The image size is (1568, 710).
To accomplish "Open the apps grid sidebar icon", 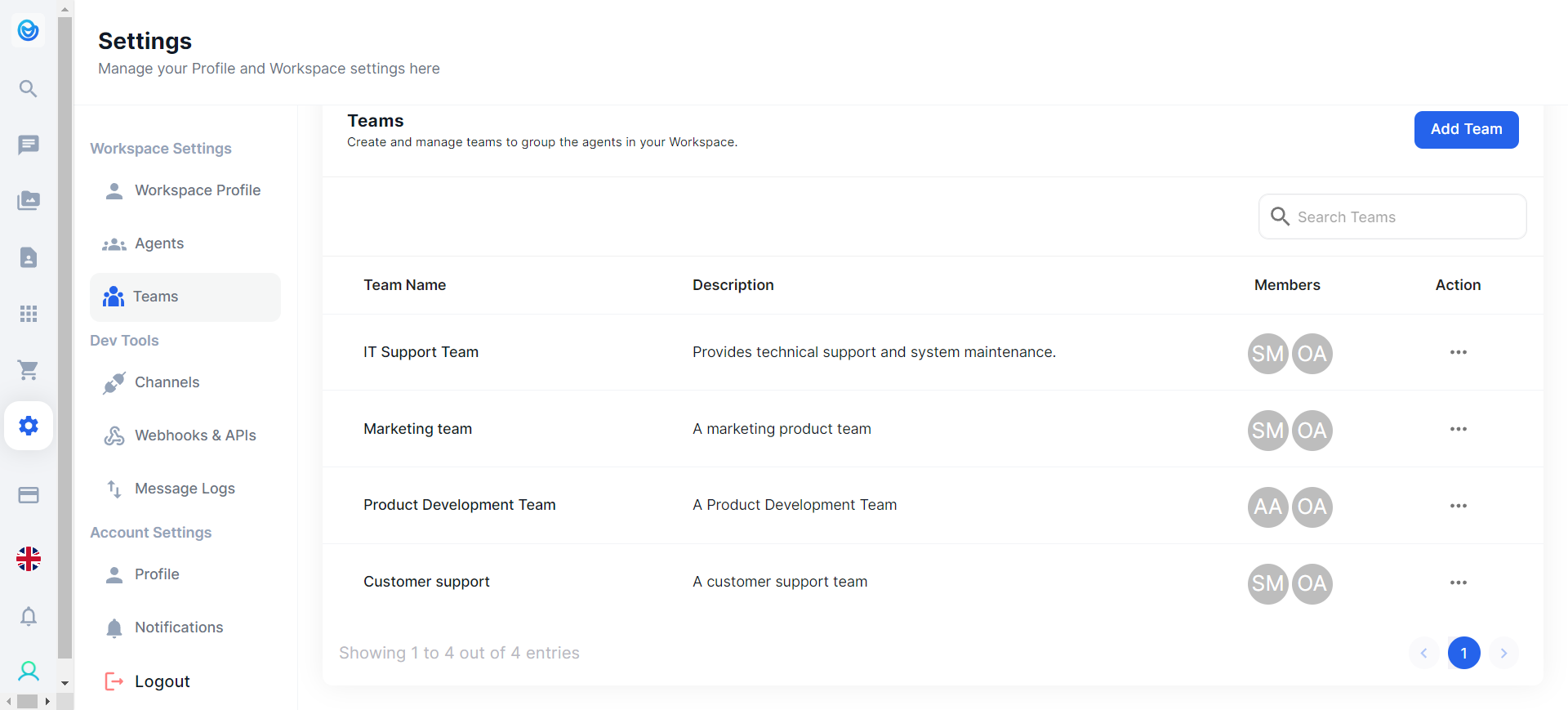I will tap(29, 314).
